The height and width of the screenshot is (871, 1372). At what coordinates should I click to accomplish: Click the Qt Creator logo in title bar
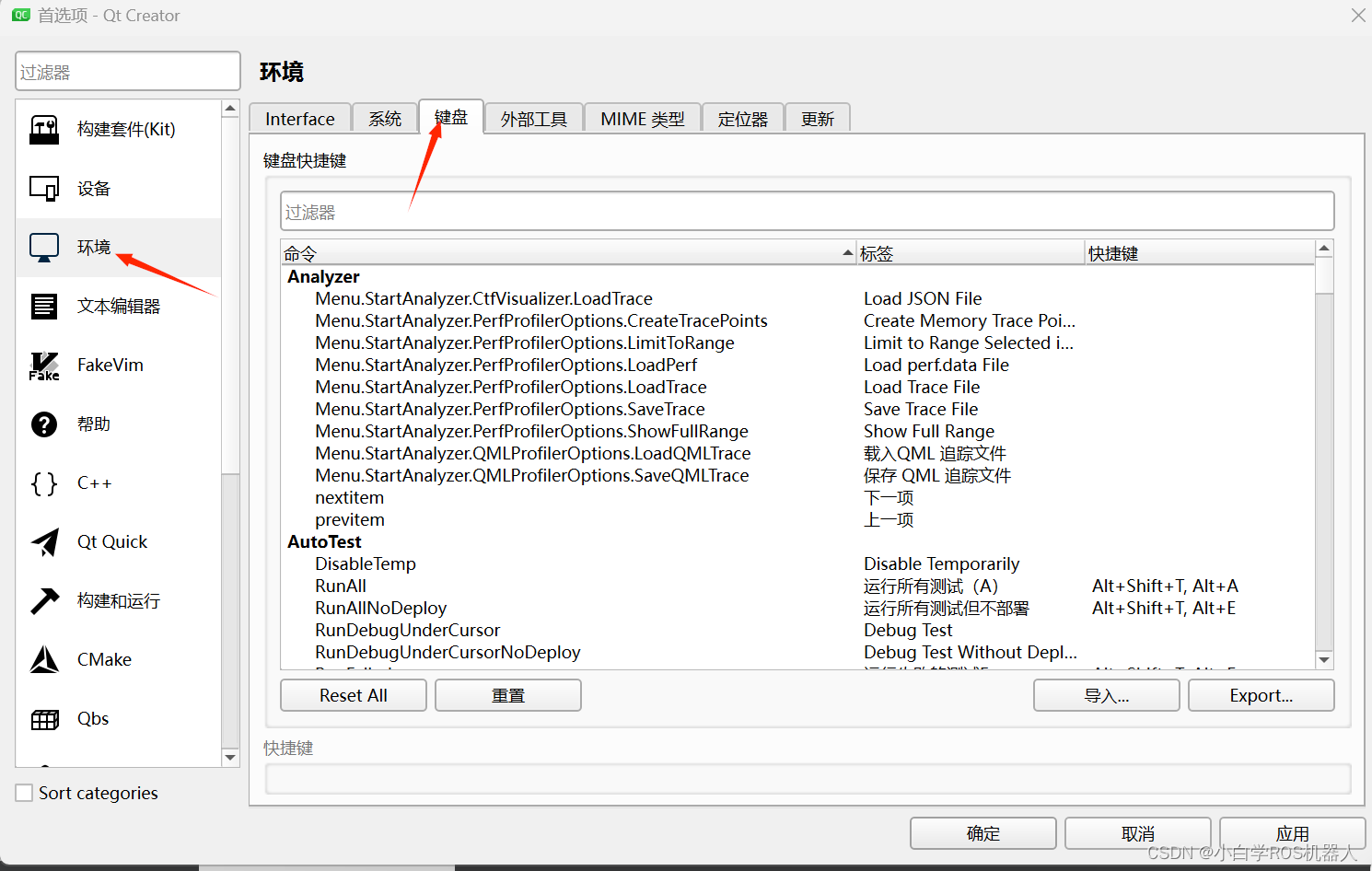click(x=21, y=15)
